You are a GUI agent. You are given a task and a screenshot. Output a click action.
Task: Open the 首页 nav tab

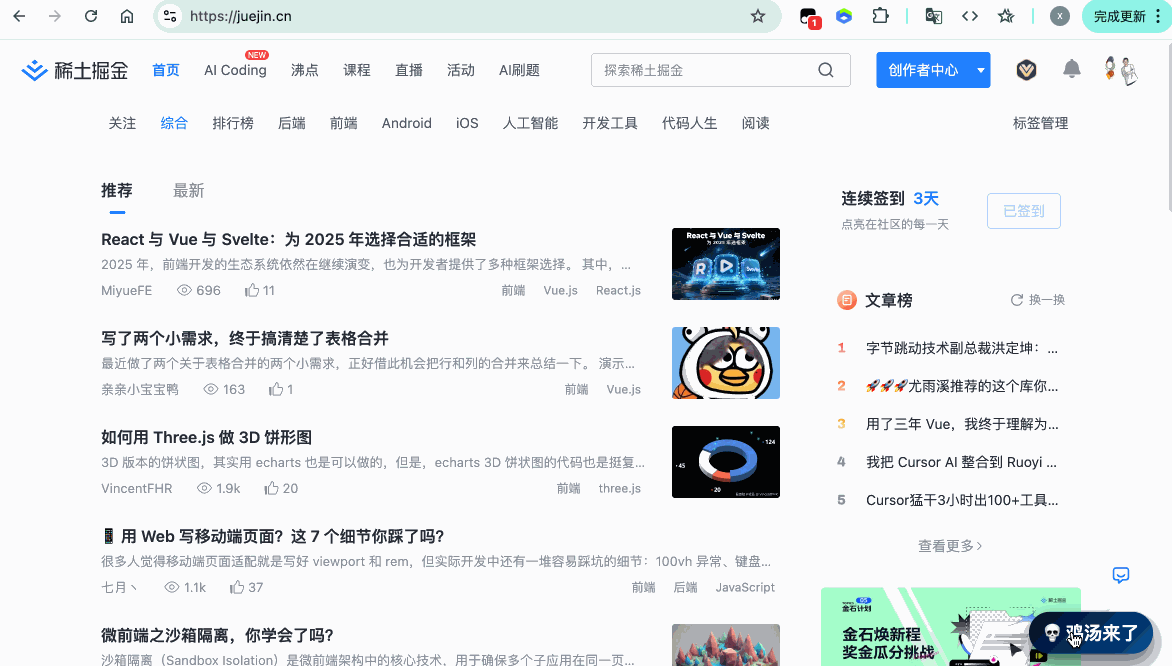[x=166, y=70]
